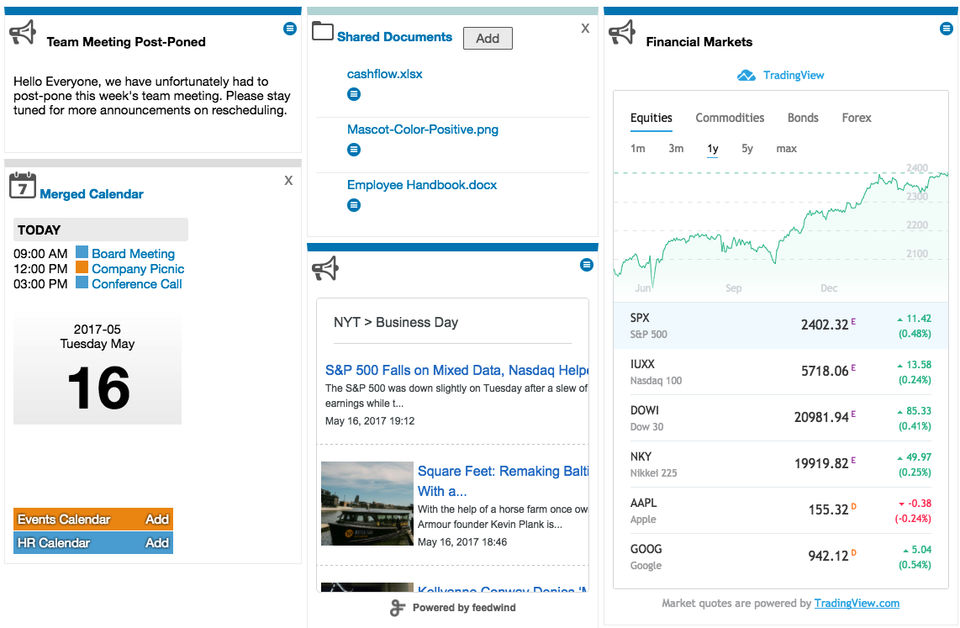Add the HR Calendar

pyautogui.click(x=157, y=543)
